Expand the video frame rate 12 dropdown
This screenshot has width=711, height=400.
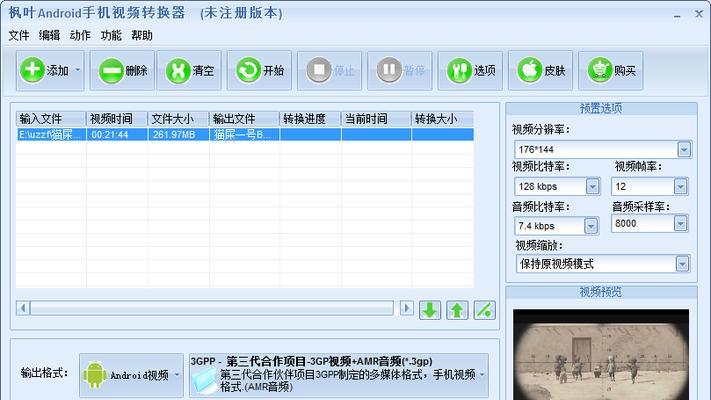(680, 186)
